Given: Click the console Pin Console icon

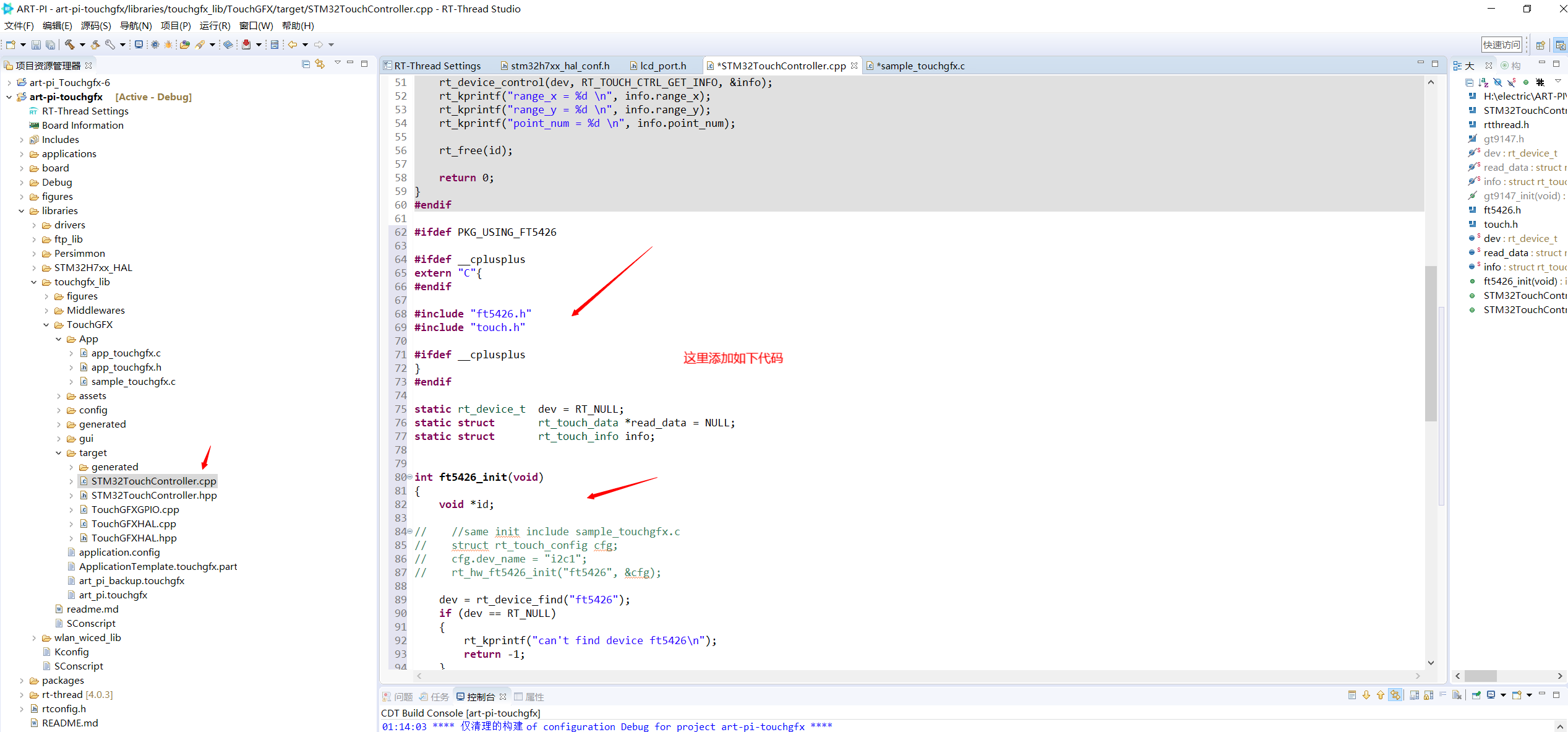Looking at the screenshot, I should pos(1476,695).
